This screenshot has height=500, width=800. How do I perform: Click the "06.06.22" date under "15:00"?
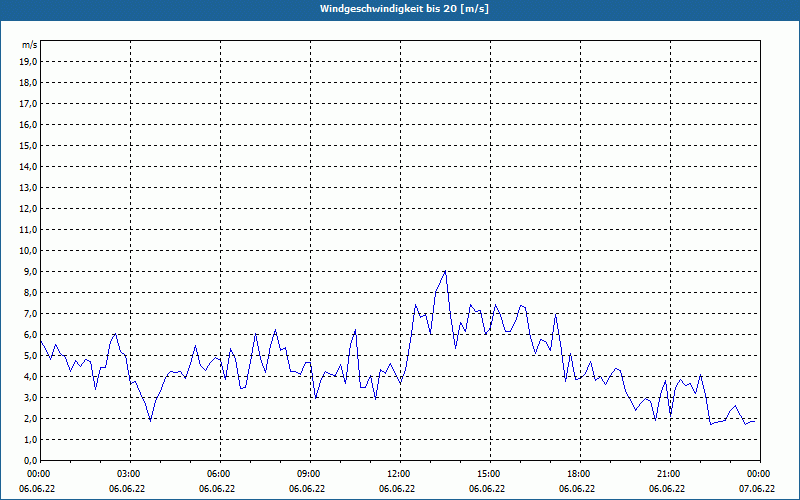click(x=487, y=489)
